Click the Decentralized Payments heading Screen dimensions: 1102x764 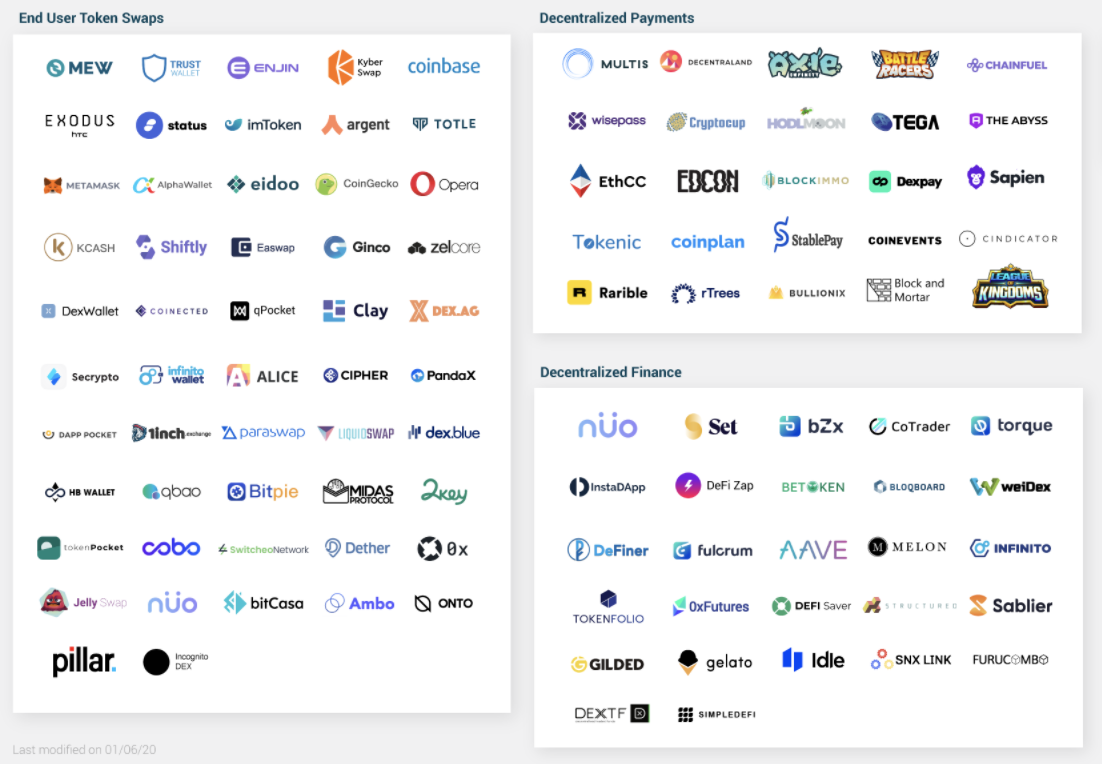pos(617,18)
